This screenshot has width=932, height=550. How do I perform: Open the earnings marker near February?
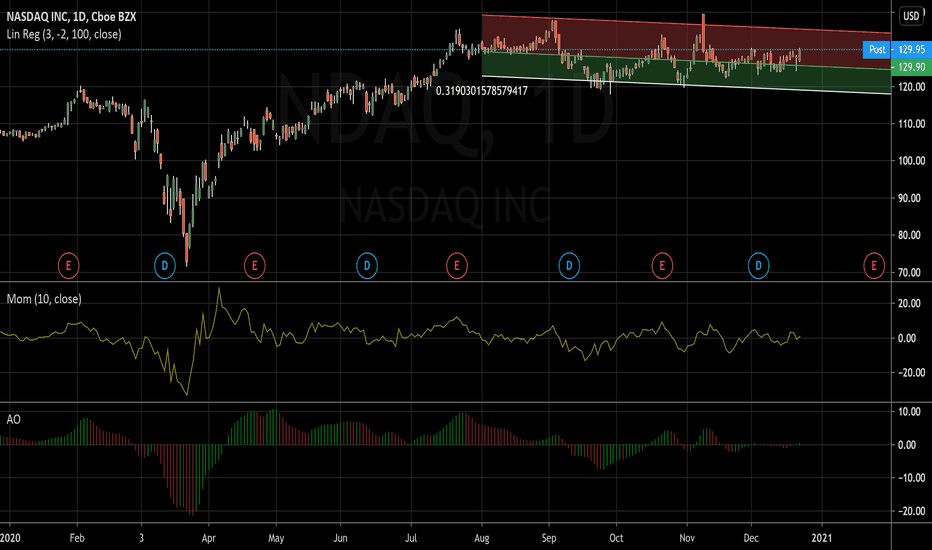68,266
